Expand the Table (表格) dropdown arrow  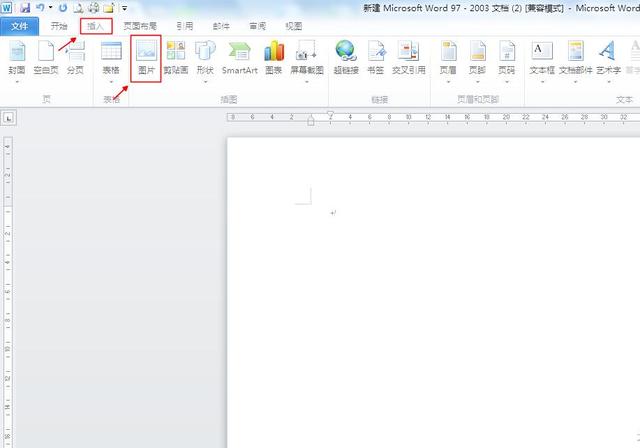111,82
